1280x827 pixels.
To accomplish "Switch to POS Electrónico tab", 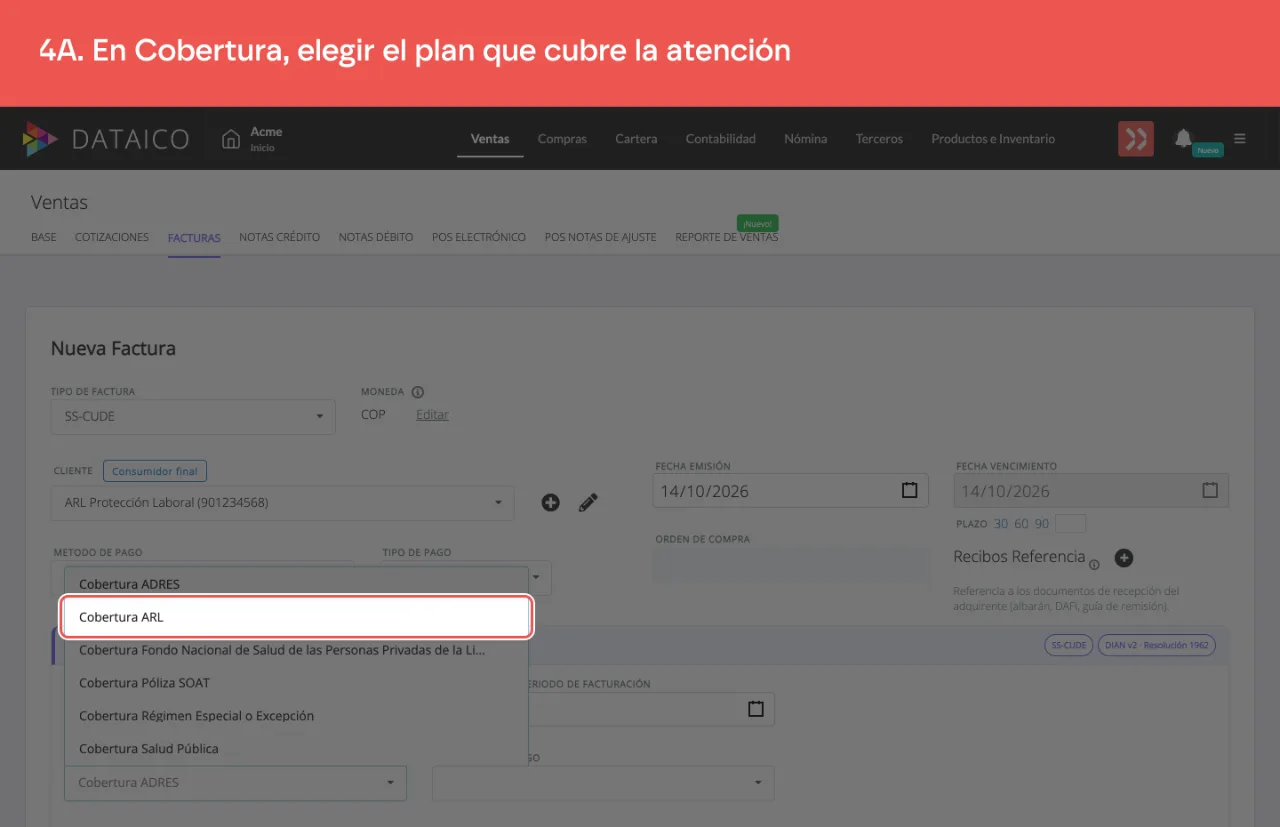I will 479,237.
